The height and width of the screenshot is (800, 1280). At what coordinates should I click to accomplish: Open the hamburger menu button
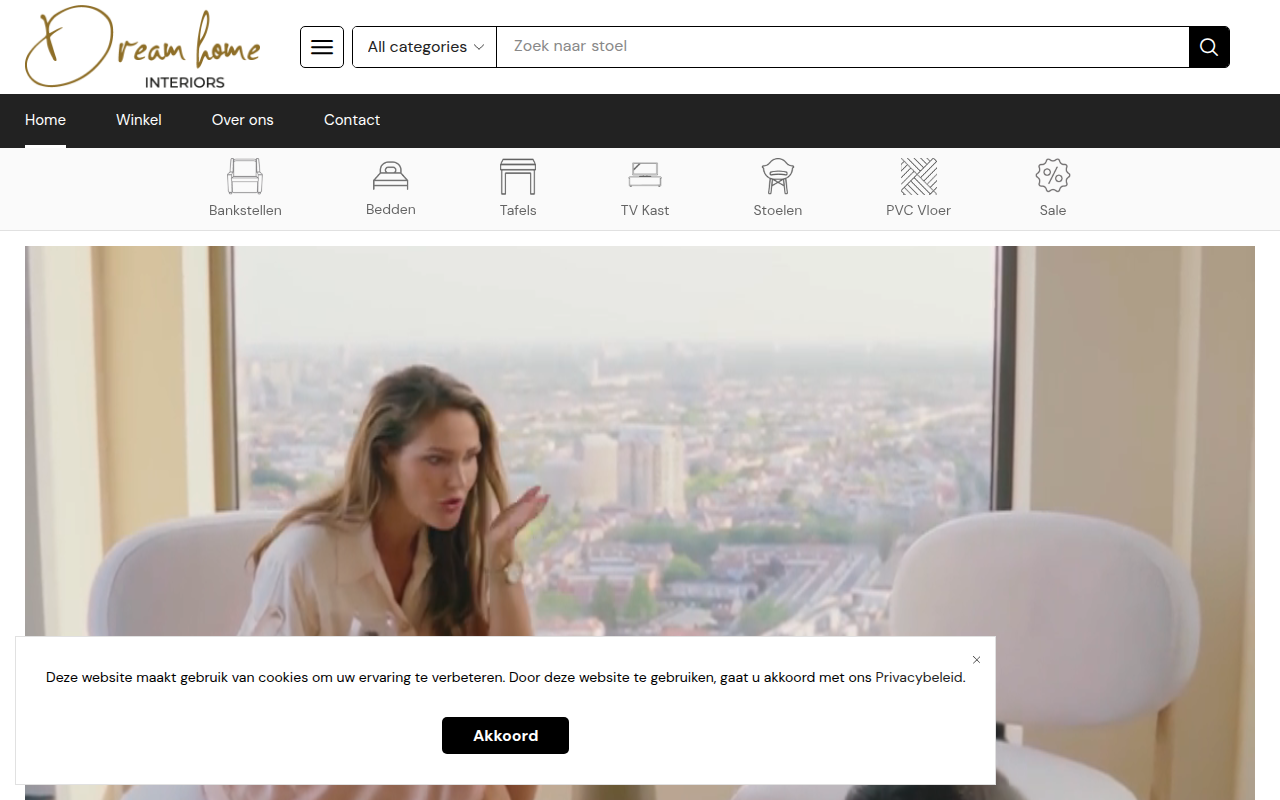322,47
